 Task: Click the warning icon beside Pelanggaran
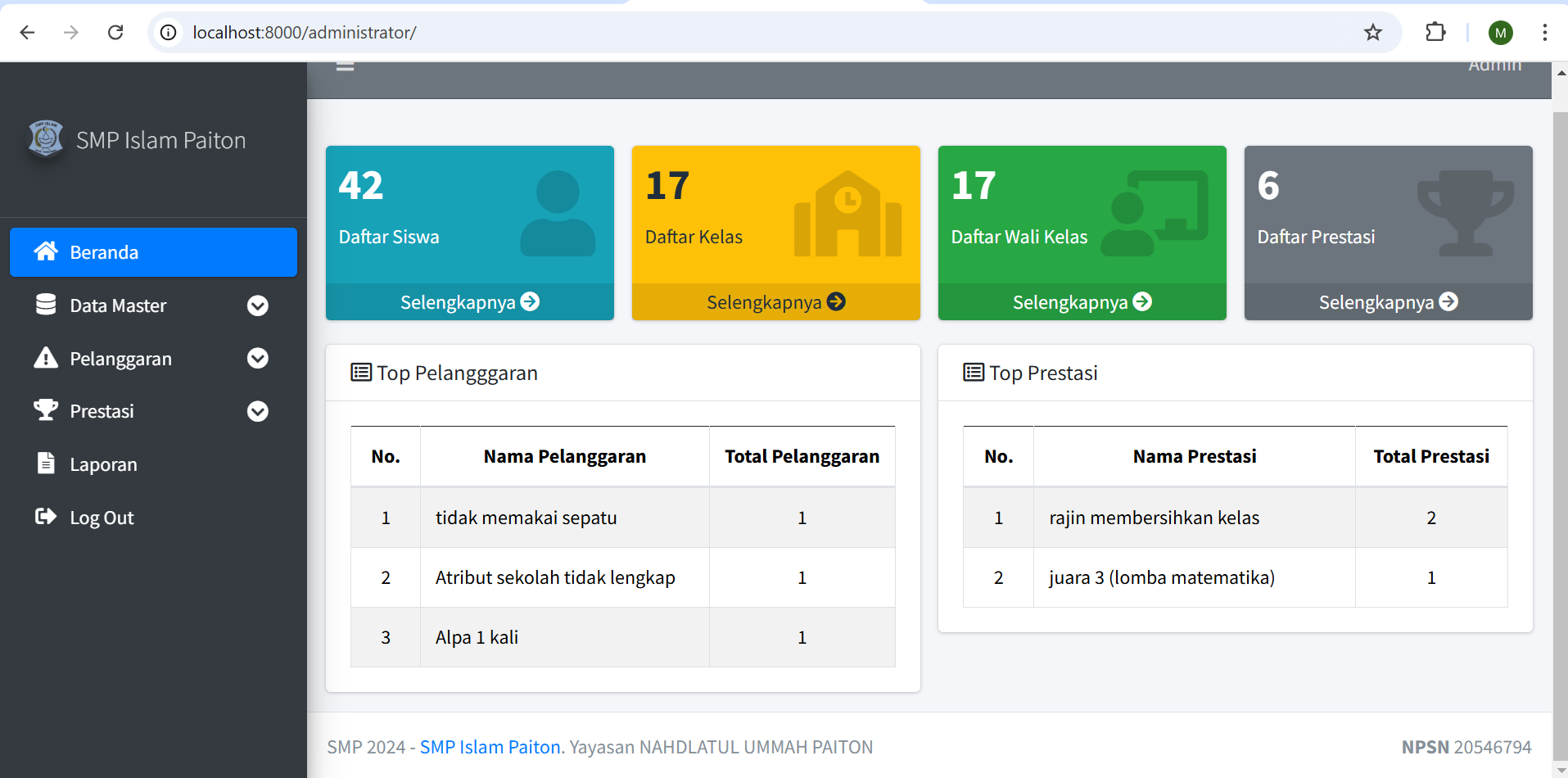click(x=47, y=358)
